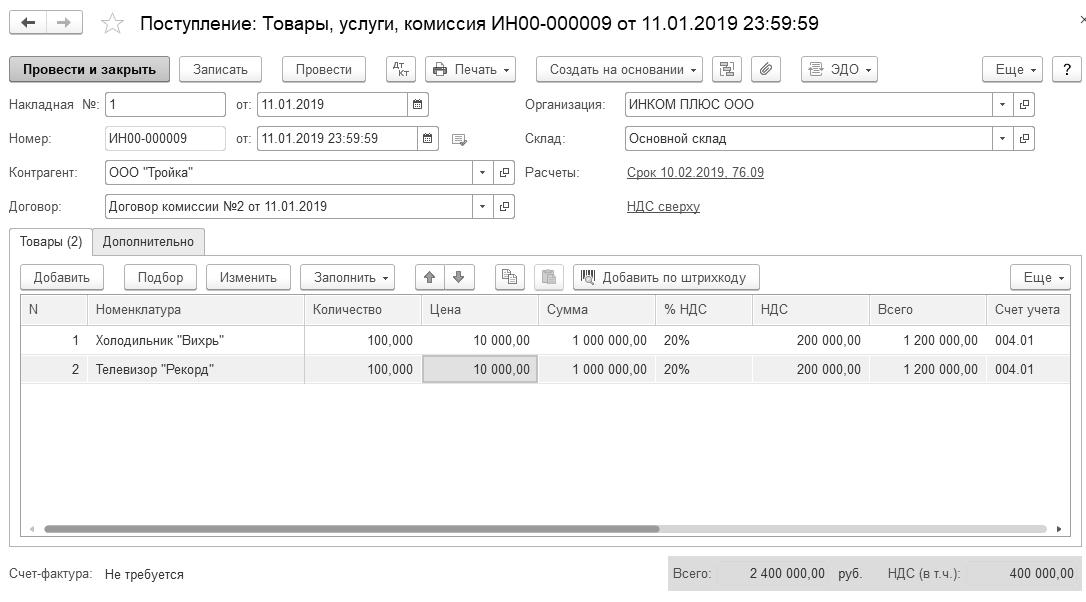Viewport: 1086px width, 602px height.
Task: Expand the Организация dropdown list
Action: (1002, 105)
